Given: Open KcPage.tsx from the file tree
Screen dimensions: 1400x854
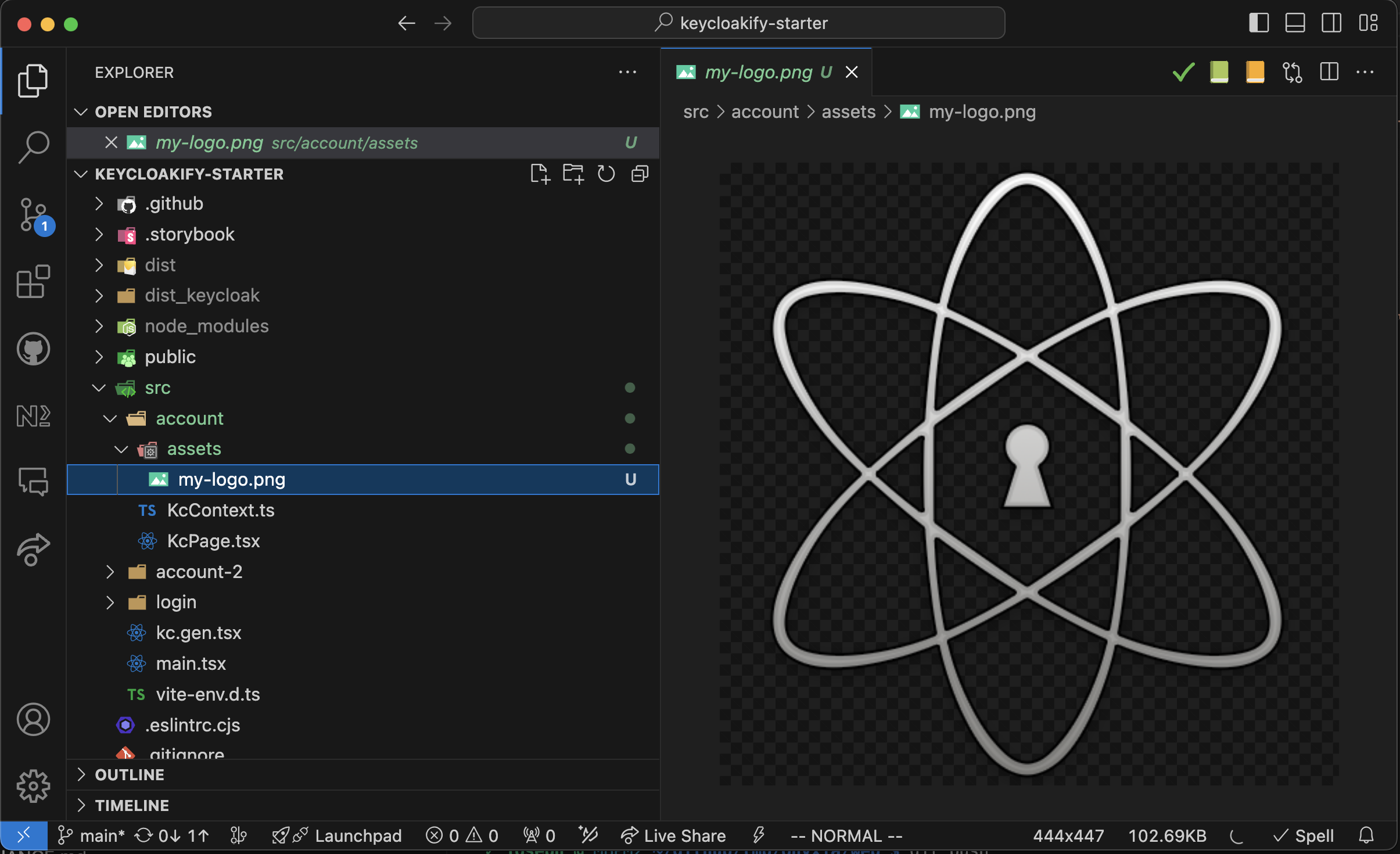Looking at the screenshot, I should pyautogui.click(x=213, y=541).
